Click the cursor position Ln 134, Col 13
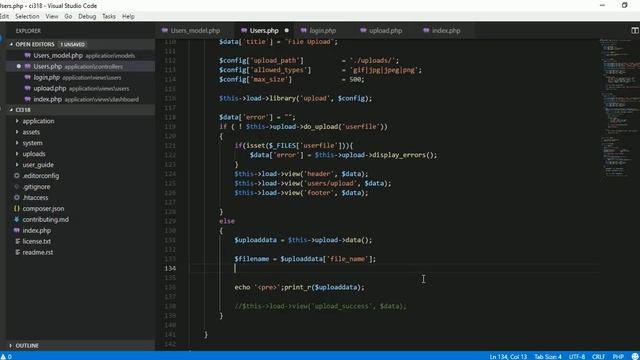 point(508,356)
